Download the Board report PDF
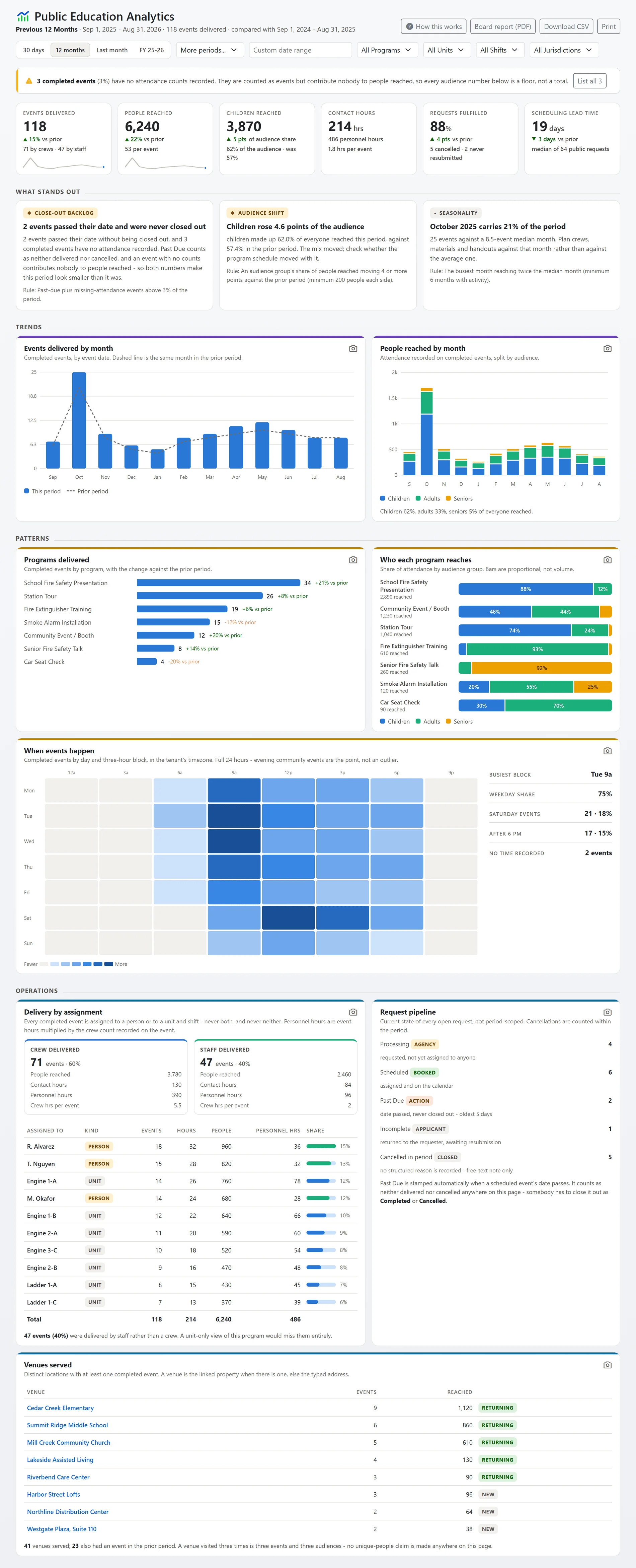This screenshot has width=636, height=1568. pyautogui.click(x=503, y=27)
